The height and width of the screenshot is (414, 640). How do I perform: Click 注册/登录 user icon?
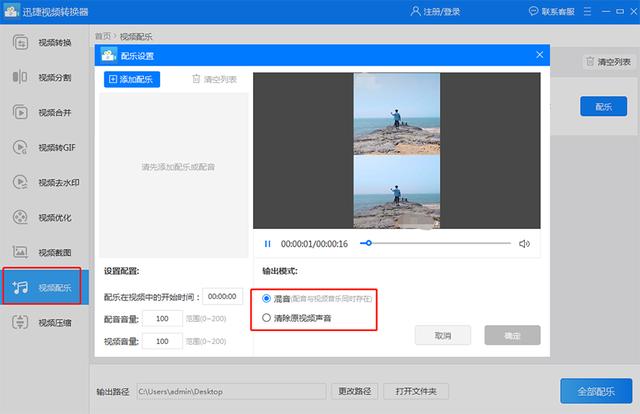pyautogui.click(x=416, y=11)
